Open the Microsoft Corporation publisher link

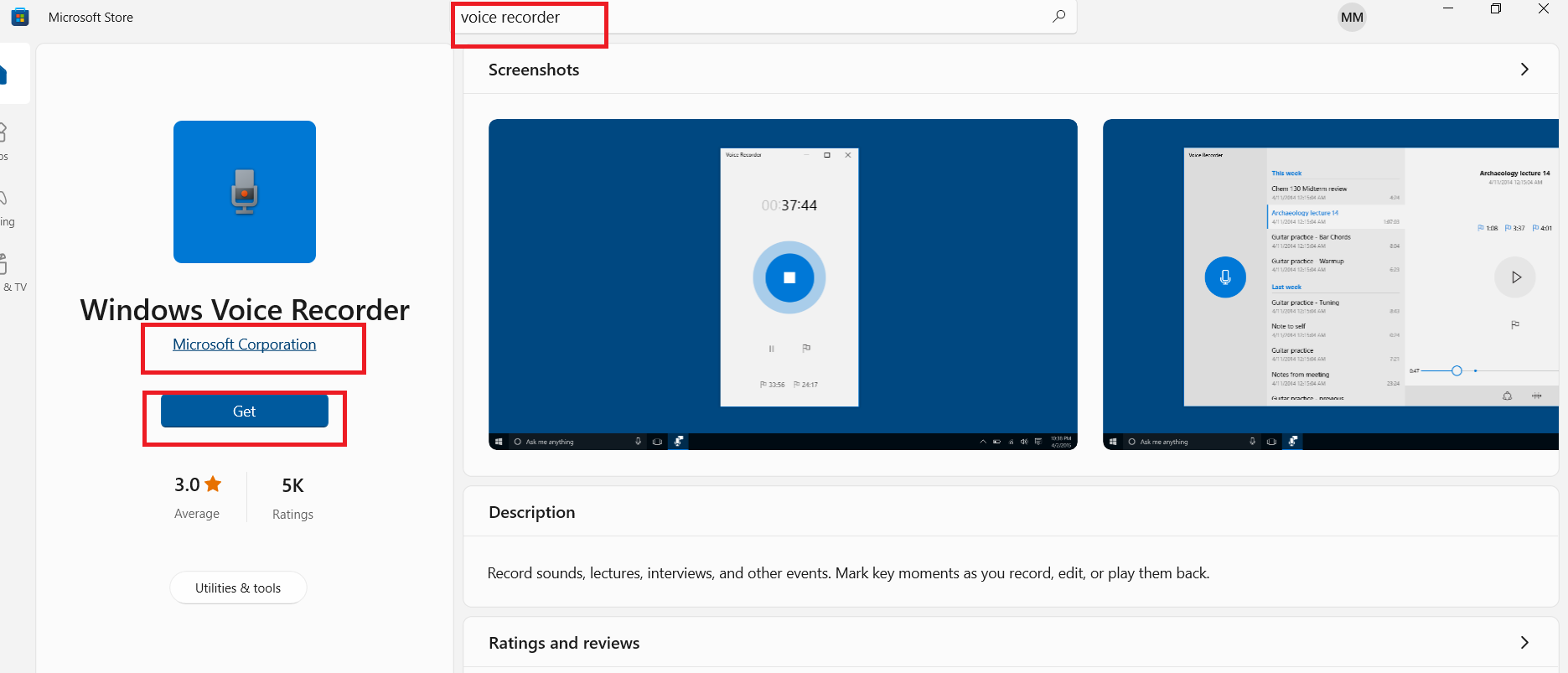(245, 344)
